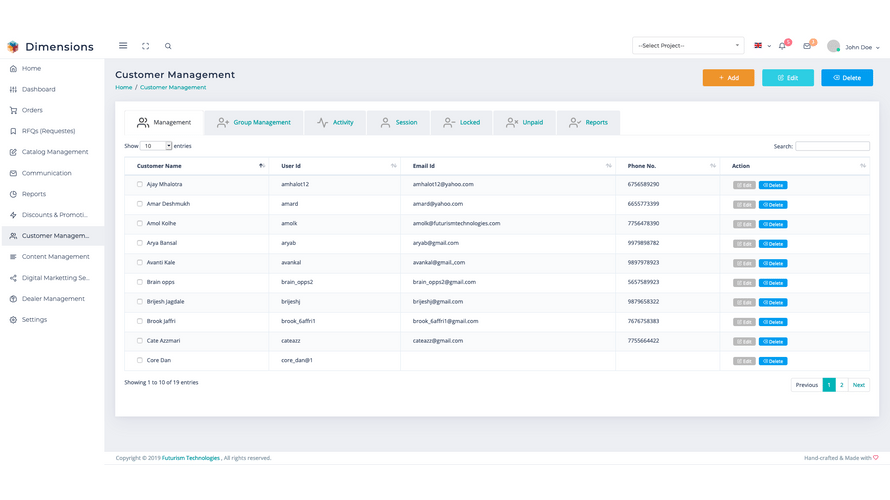
Task: Switch to the Unpaid tab
Action: click(524, 123)
